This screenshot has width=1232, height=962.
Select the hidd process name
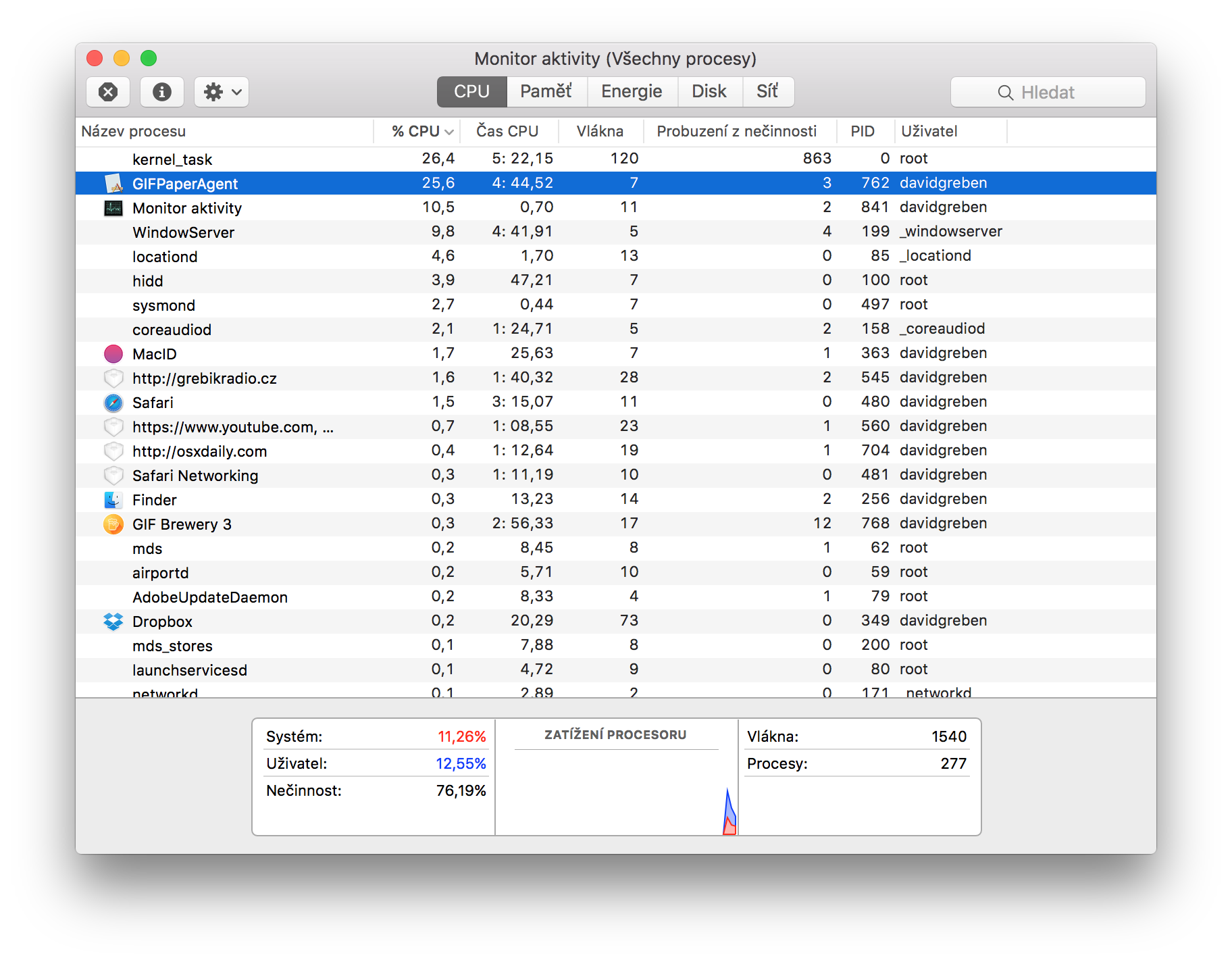click(148, 281)
